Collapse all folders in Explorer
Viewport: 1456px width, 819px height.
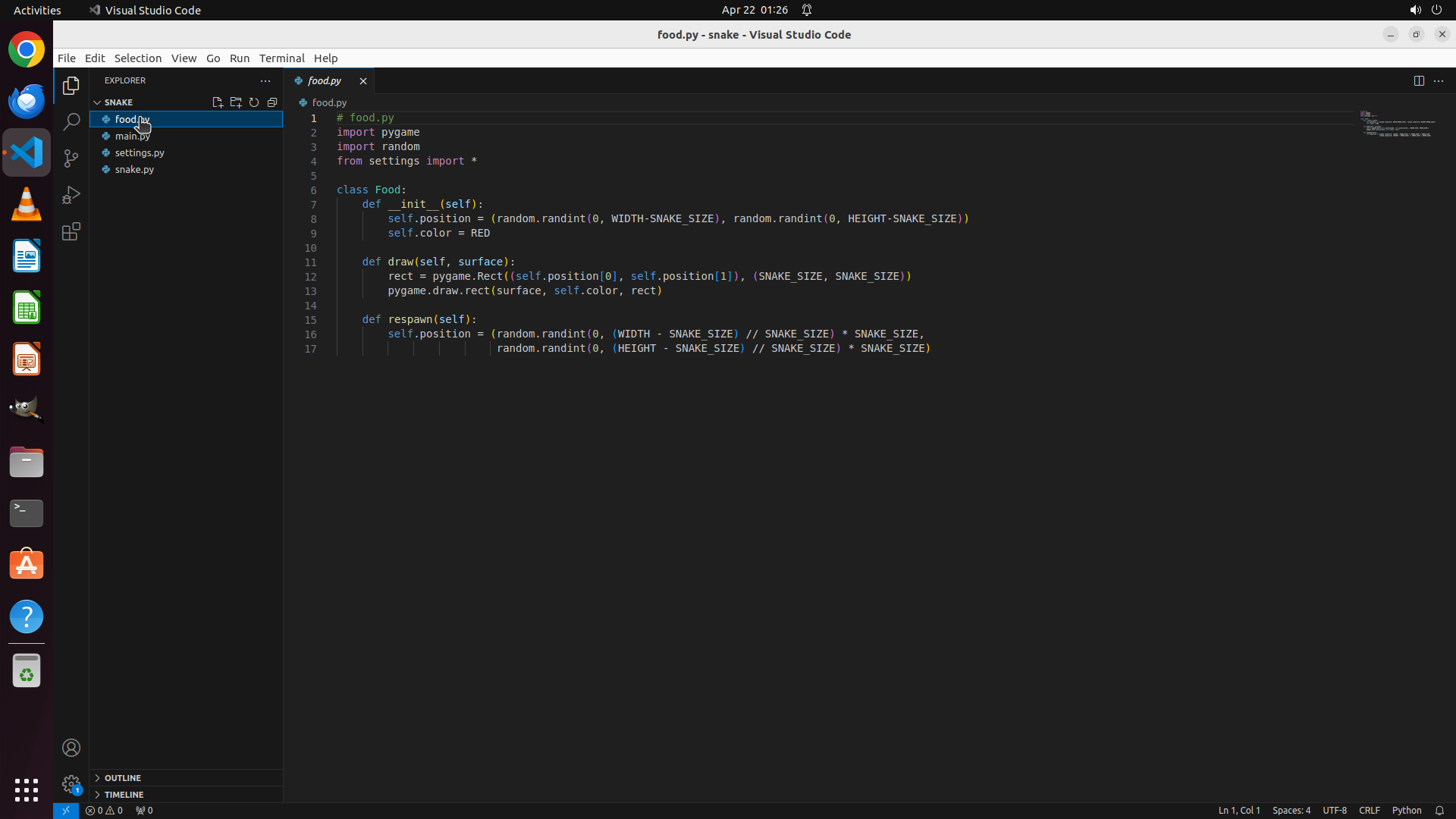pos(272,102)
